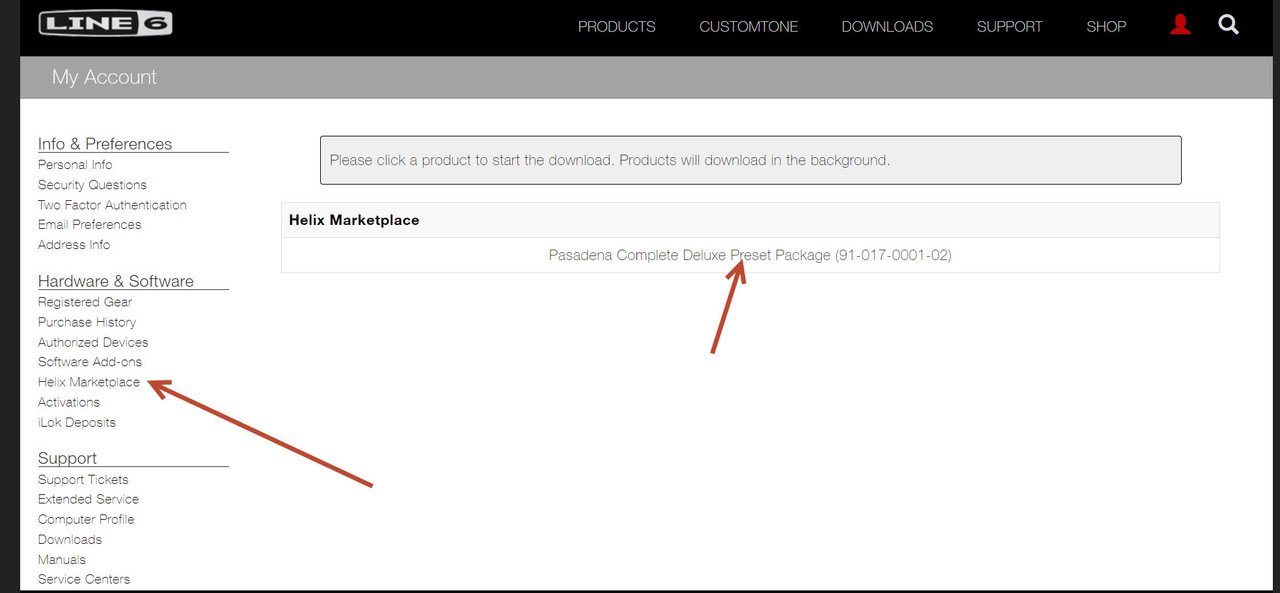Viewport: 1280px width, 593px height.
Task: Open Software Add-ons
Action: (x=90, y=362)
